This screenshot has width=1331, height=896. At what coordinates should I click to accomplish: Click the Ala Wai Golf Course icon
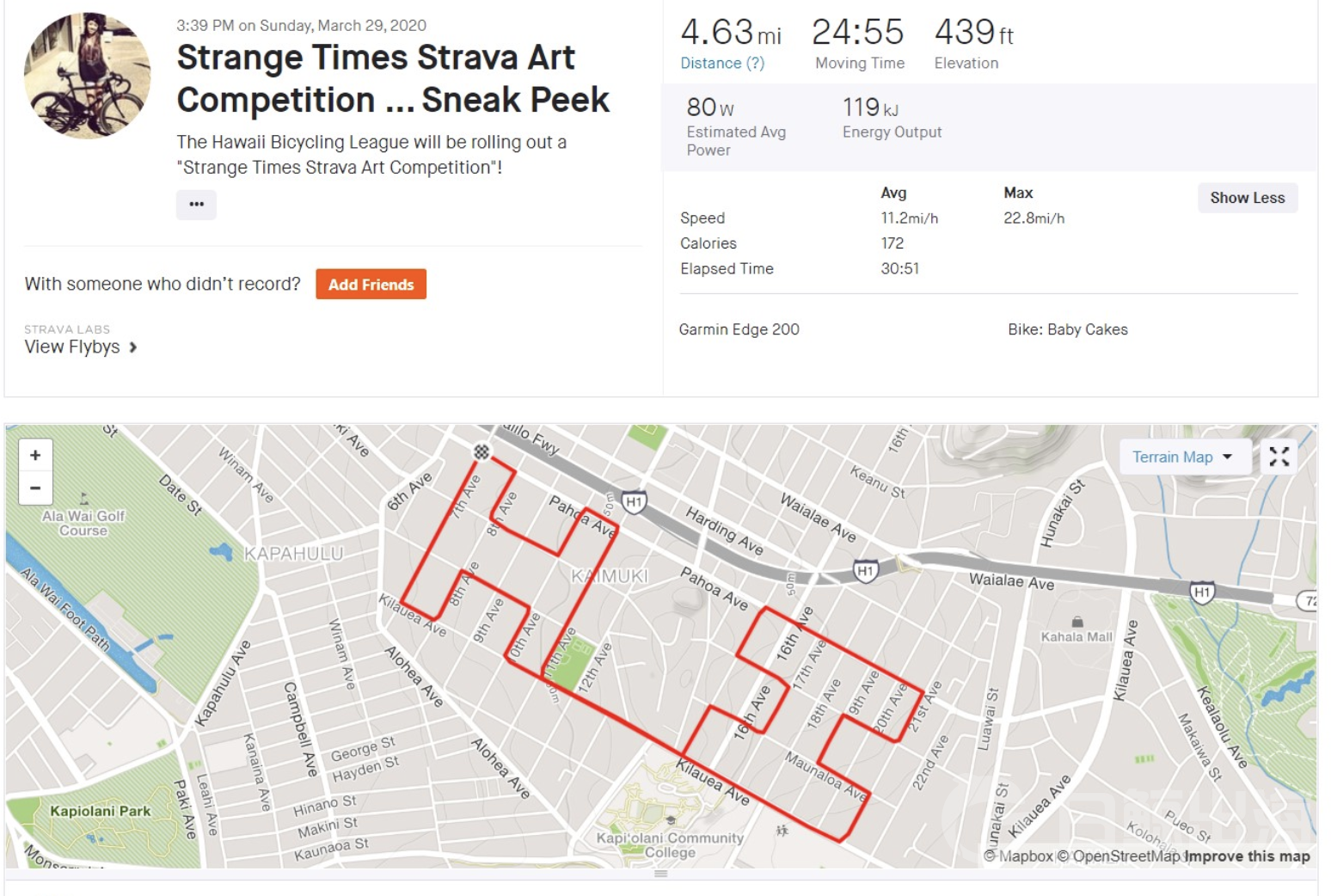click(83, 499)
